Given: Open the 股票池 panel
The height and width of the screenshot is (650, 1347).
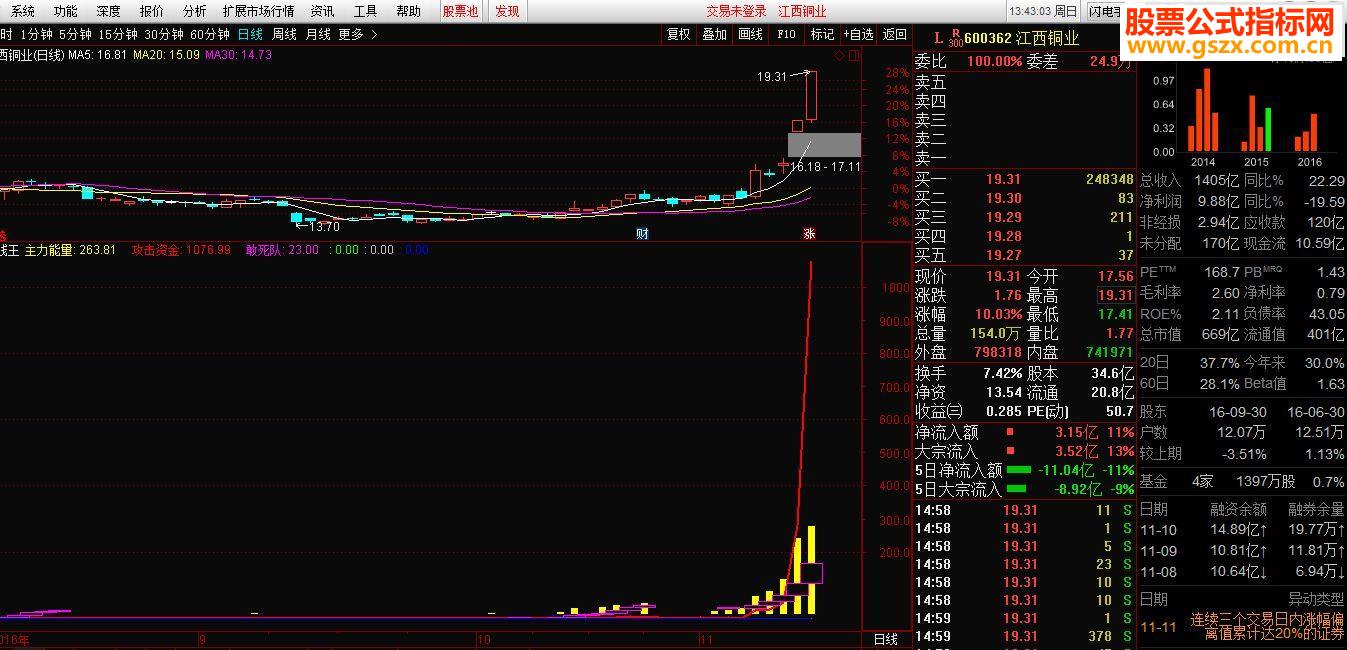Looking at the screenshot, I should pyautogui.click(x=460, y=11).
